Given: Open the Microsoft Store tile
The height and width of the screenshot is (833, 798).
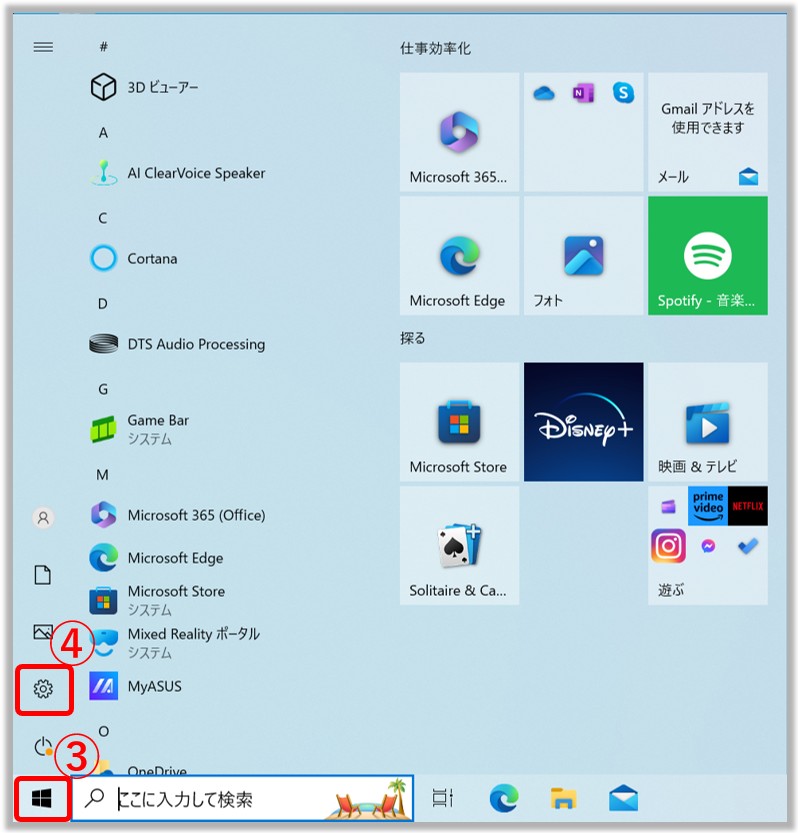Looking at the screenshot, I should coord(460,422).
